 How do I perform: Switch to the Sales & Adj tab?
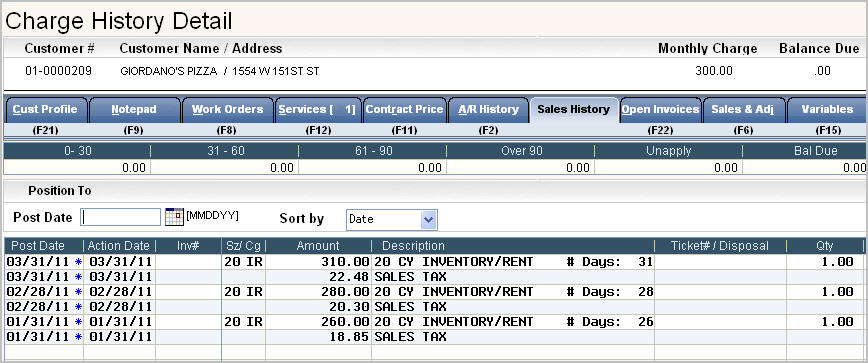(743, 110)
